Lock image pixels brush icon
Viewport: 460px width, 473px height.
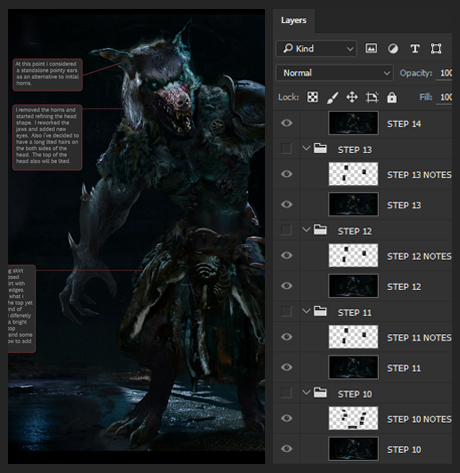(332, 97)
